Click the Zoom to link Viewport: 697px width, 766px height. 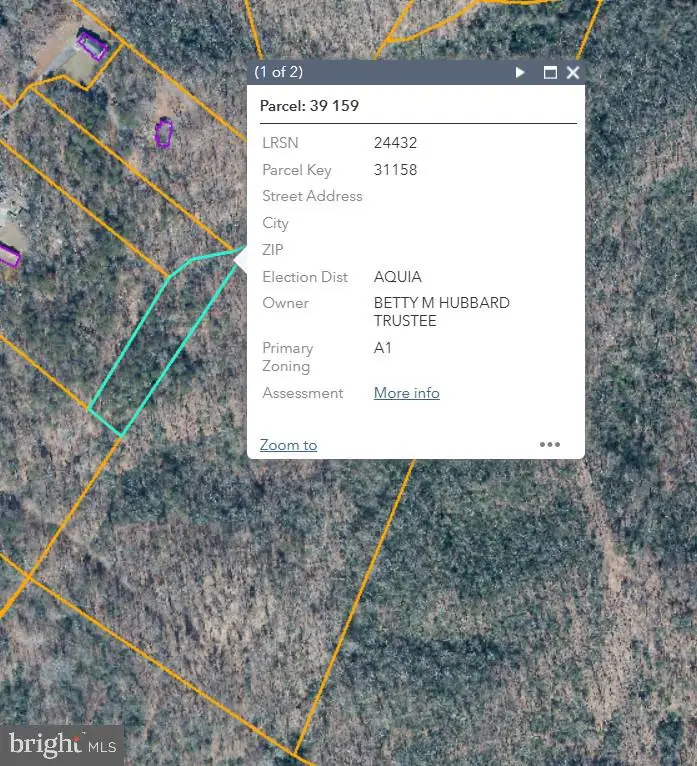click(x=288, y=445)
